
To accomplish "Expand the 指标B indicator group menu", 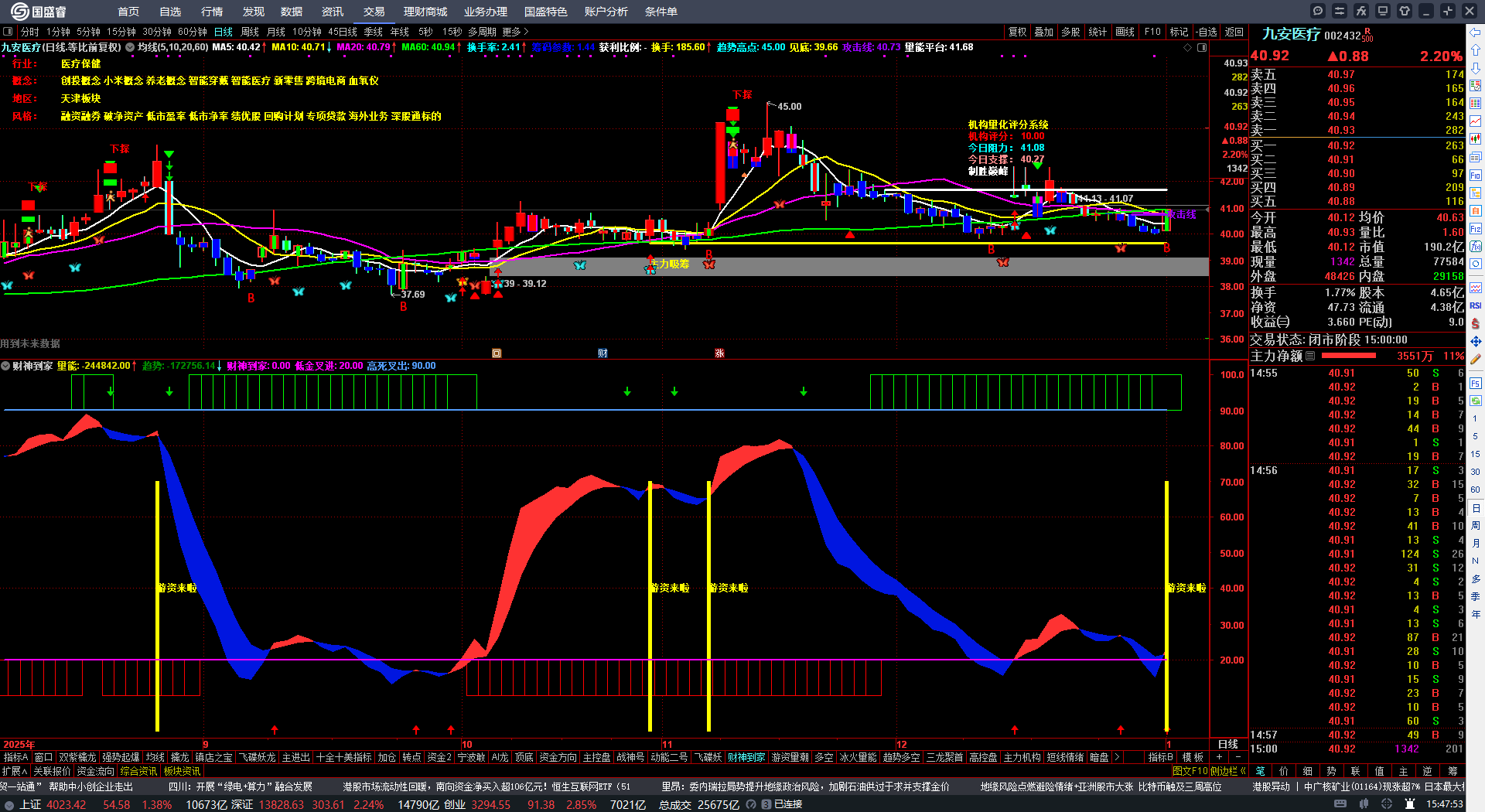I will pyautogui.click(x=1160, y=757).
